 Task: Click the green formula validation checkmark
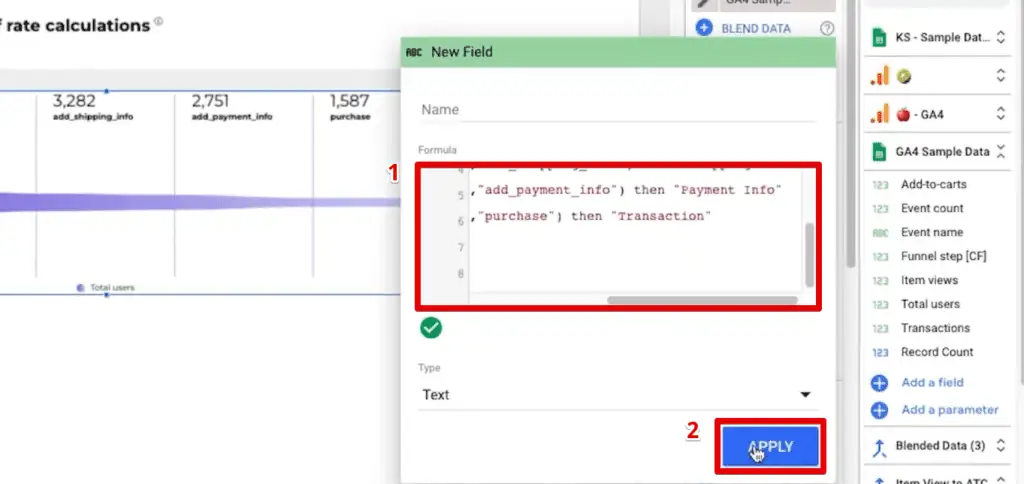point(431,327)
